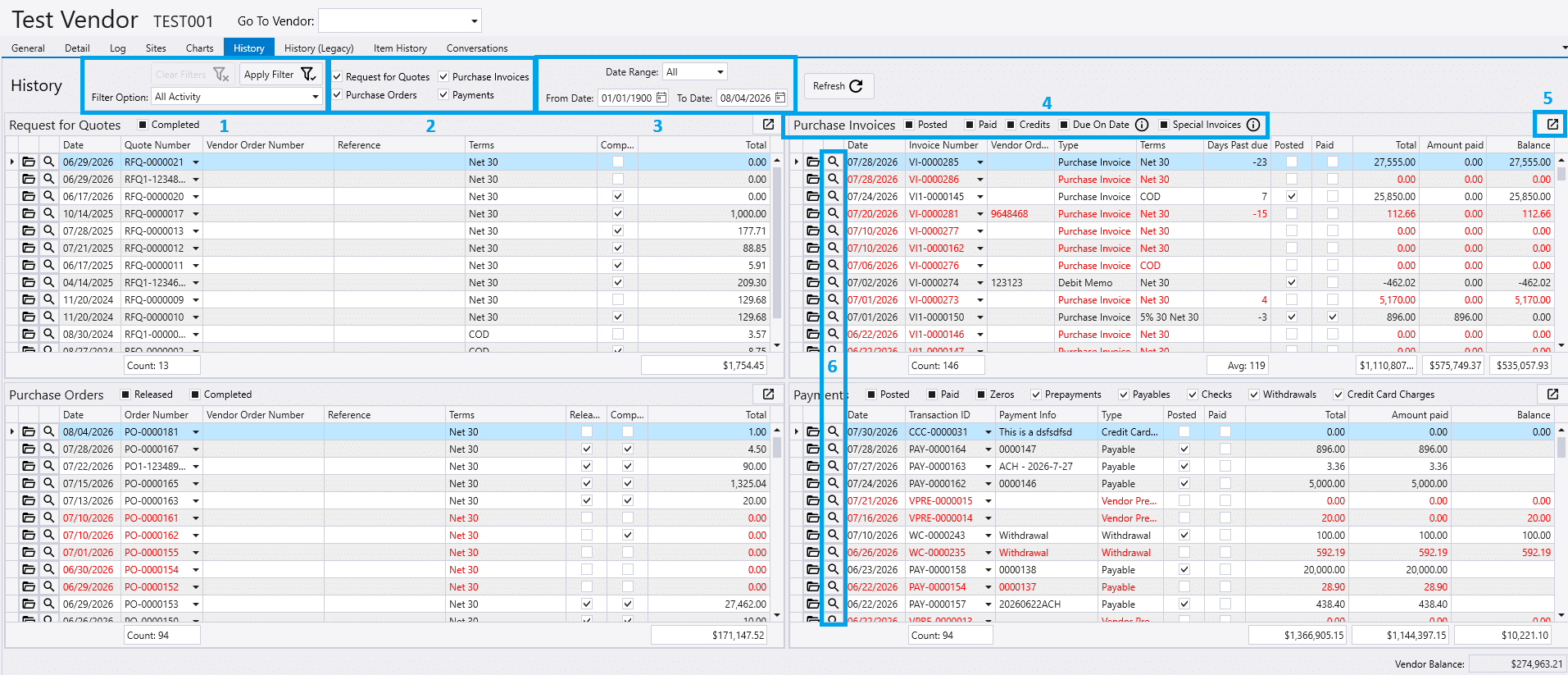Switch to the Item History tab
This screenshot has height=675, width=1568.
(x=400, y=48)
